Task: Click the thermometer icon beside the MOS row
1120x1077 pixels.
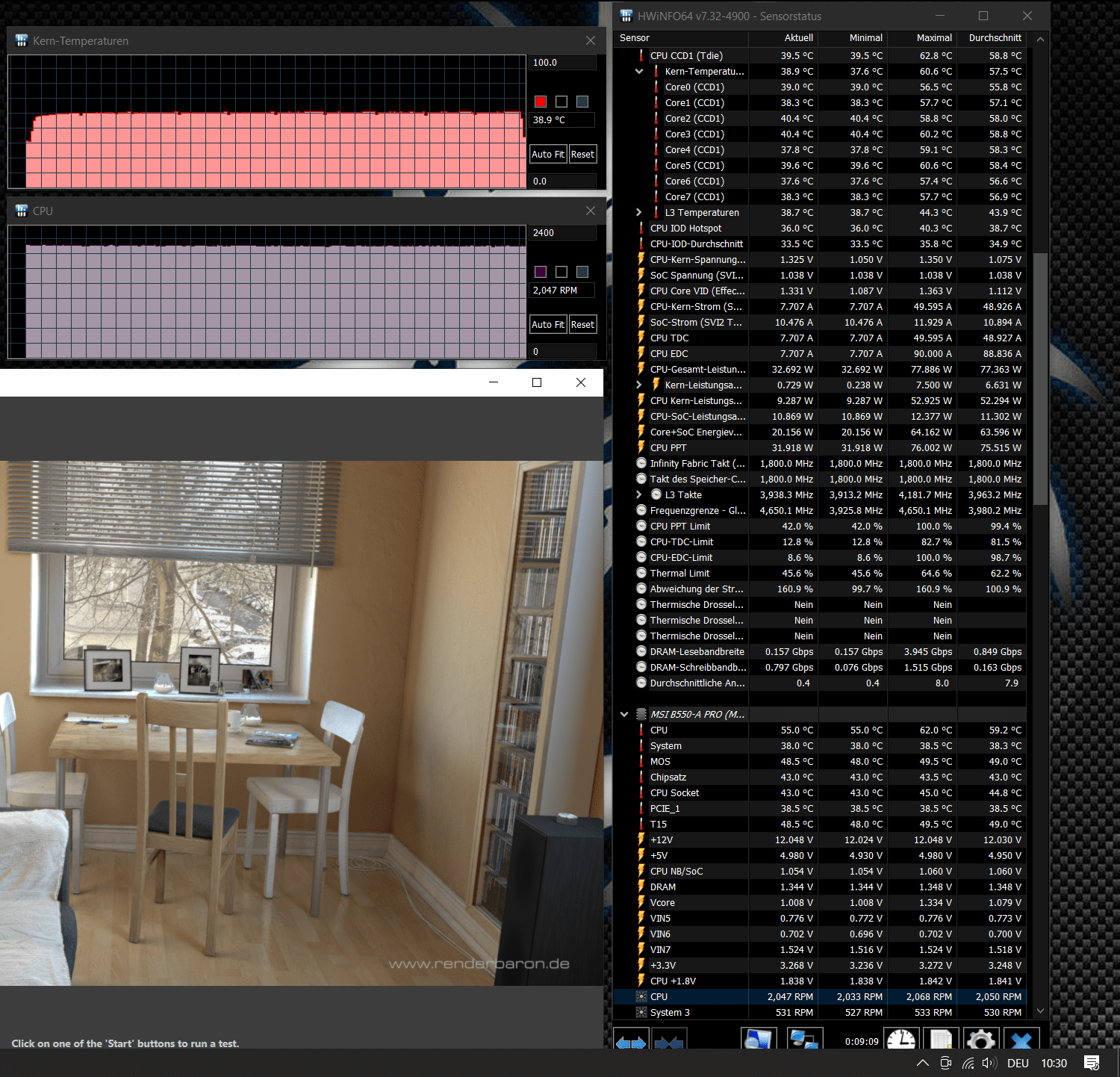Action: 641,761
